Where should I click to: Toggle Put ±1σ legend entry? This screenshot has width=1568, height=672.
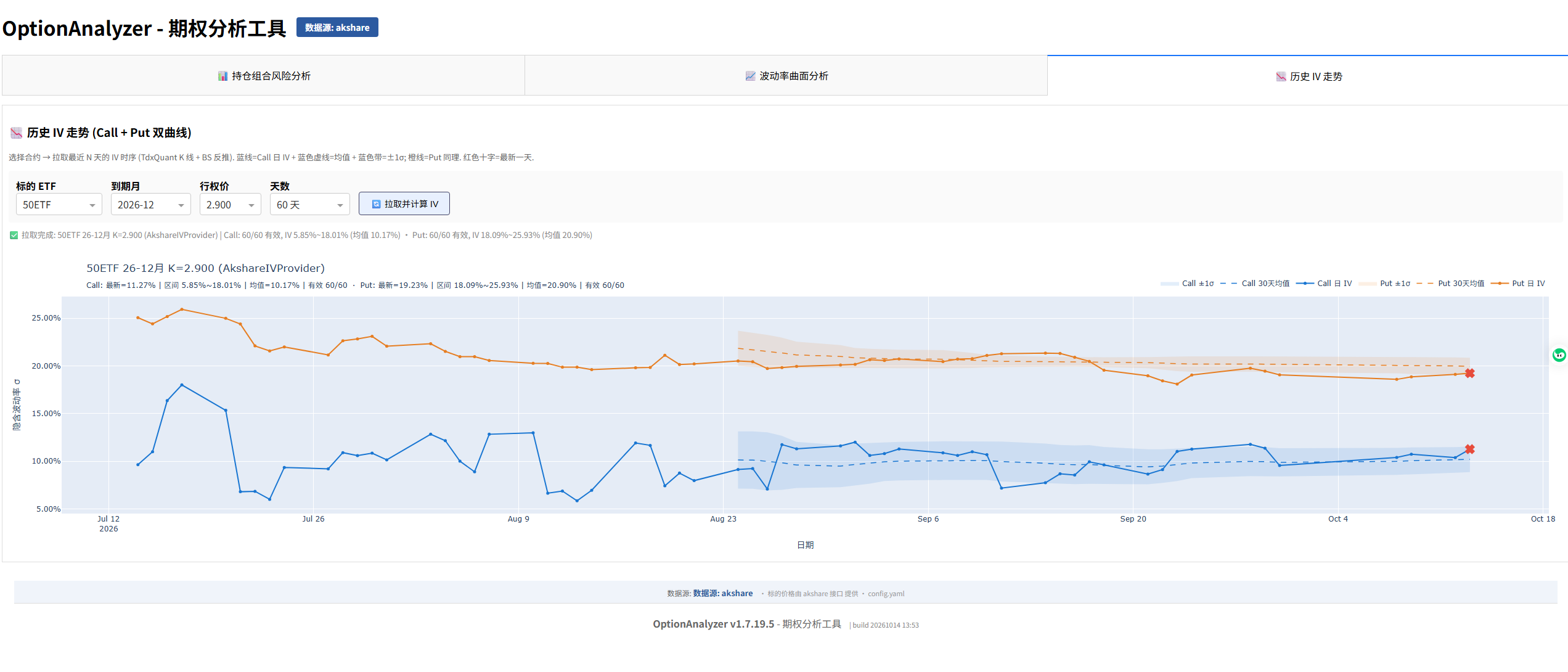point(1384,284)
